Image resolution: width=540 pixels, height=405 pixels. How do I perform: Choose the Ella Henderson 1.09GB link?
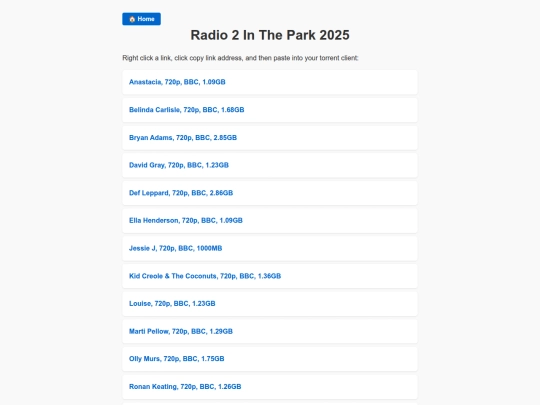186,220
